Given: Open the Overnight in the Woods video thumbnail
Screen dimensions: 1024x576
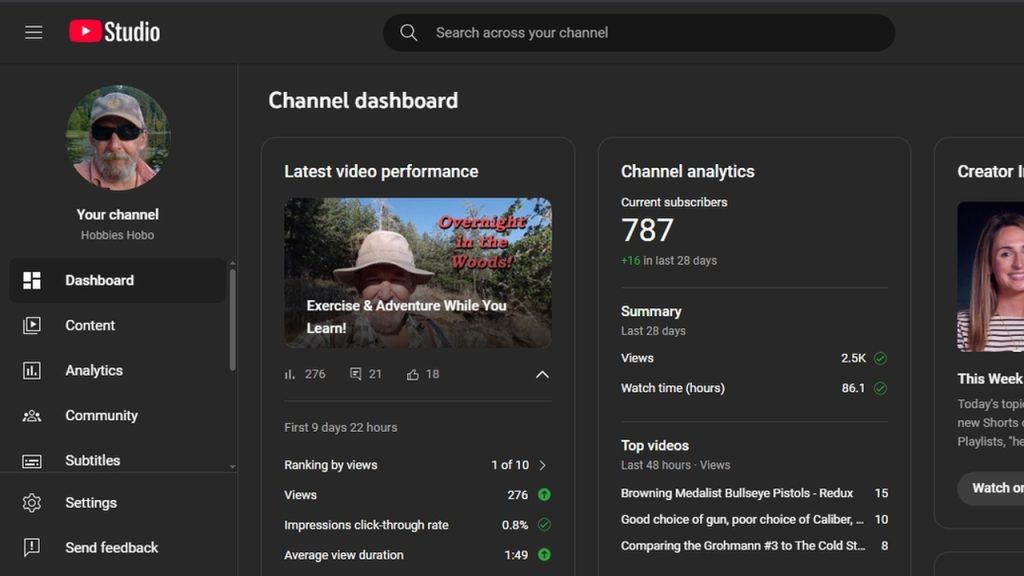Looking at the screenshot, I should 417,272.
